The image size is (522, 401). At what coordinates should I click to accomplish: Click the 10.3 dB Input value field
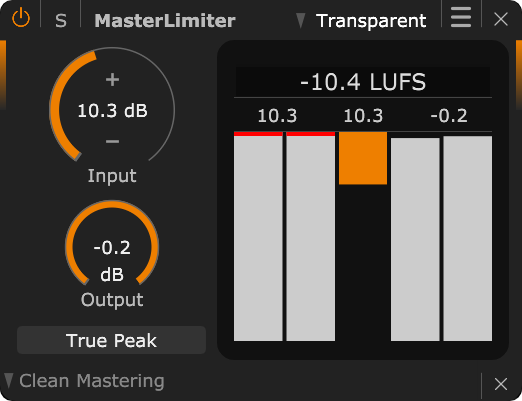coord(112,111)
